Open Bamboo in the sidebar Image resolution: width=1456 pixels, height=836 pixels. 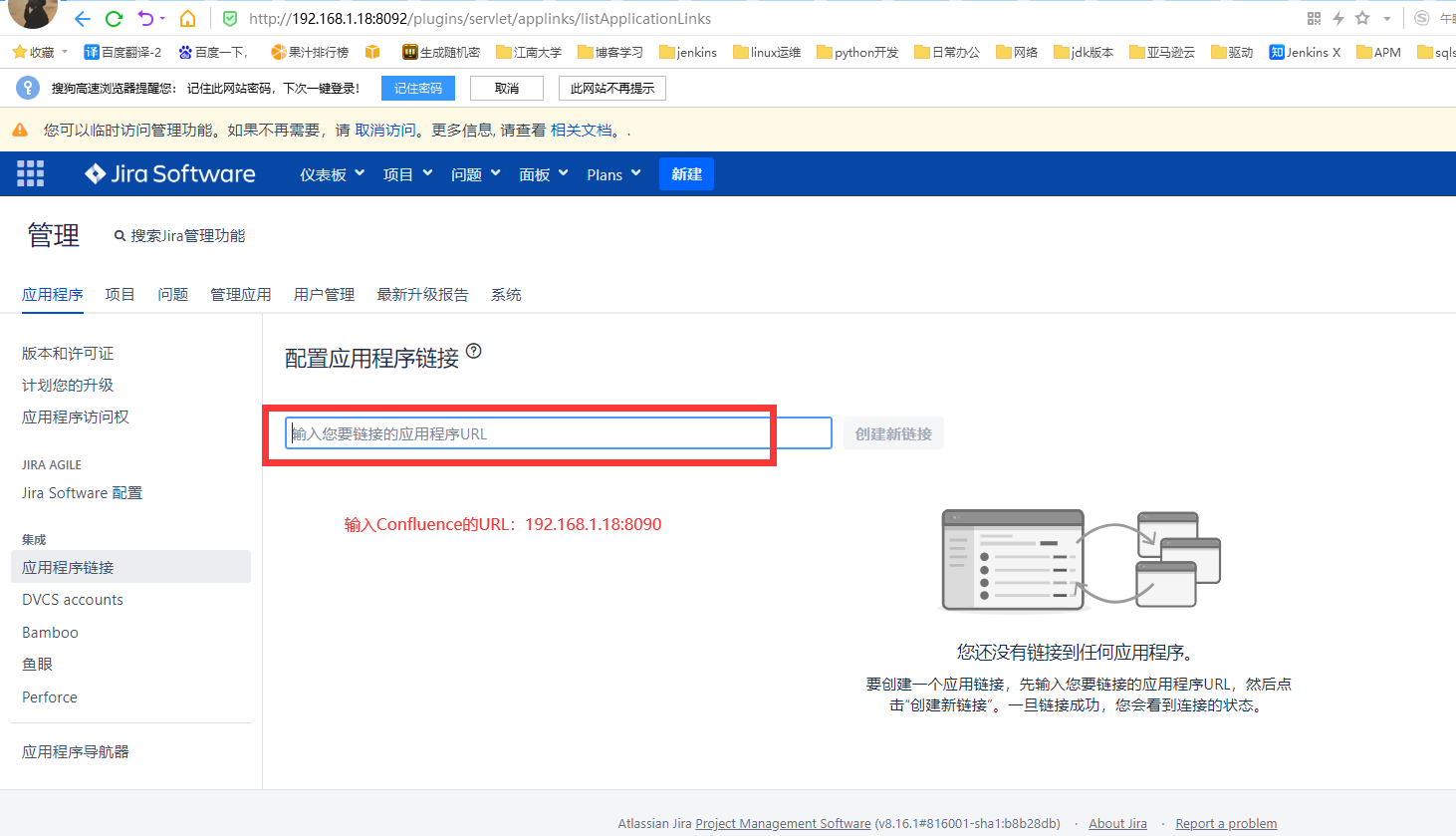click(50, 632)
